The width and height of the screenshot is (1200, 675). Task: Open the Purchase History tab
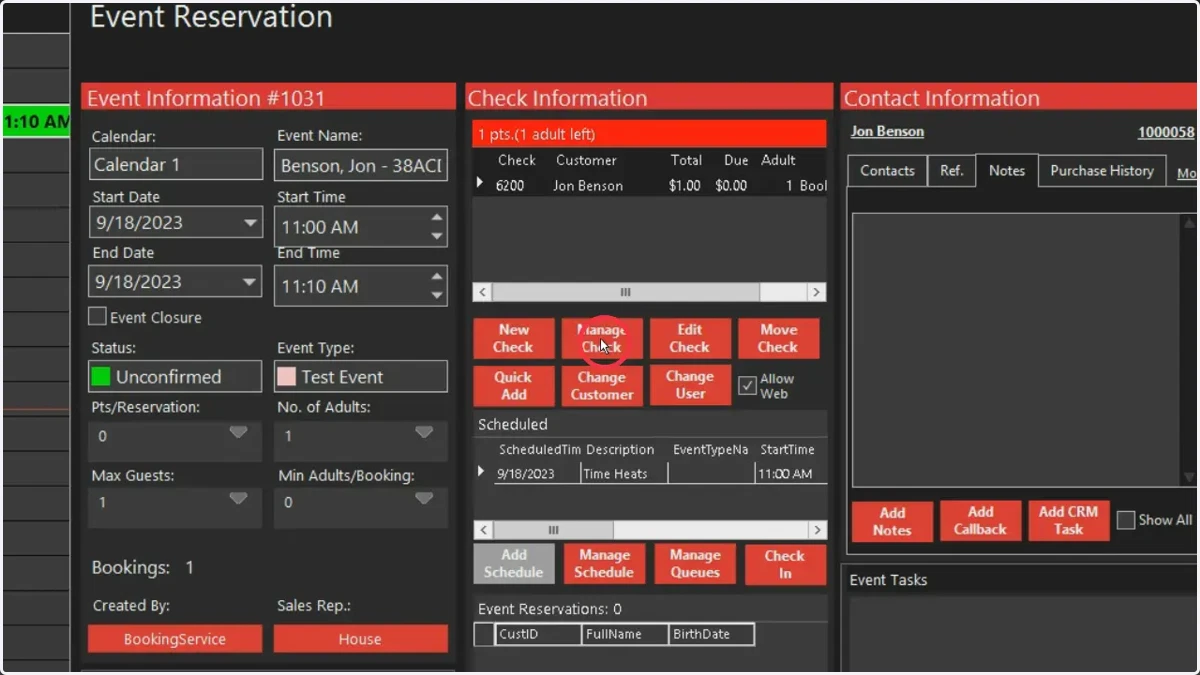coord(1102,171)
